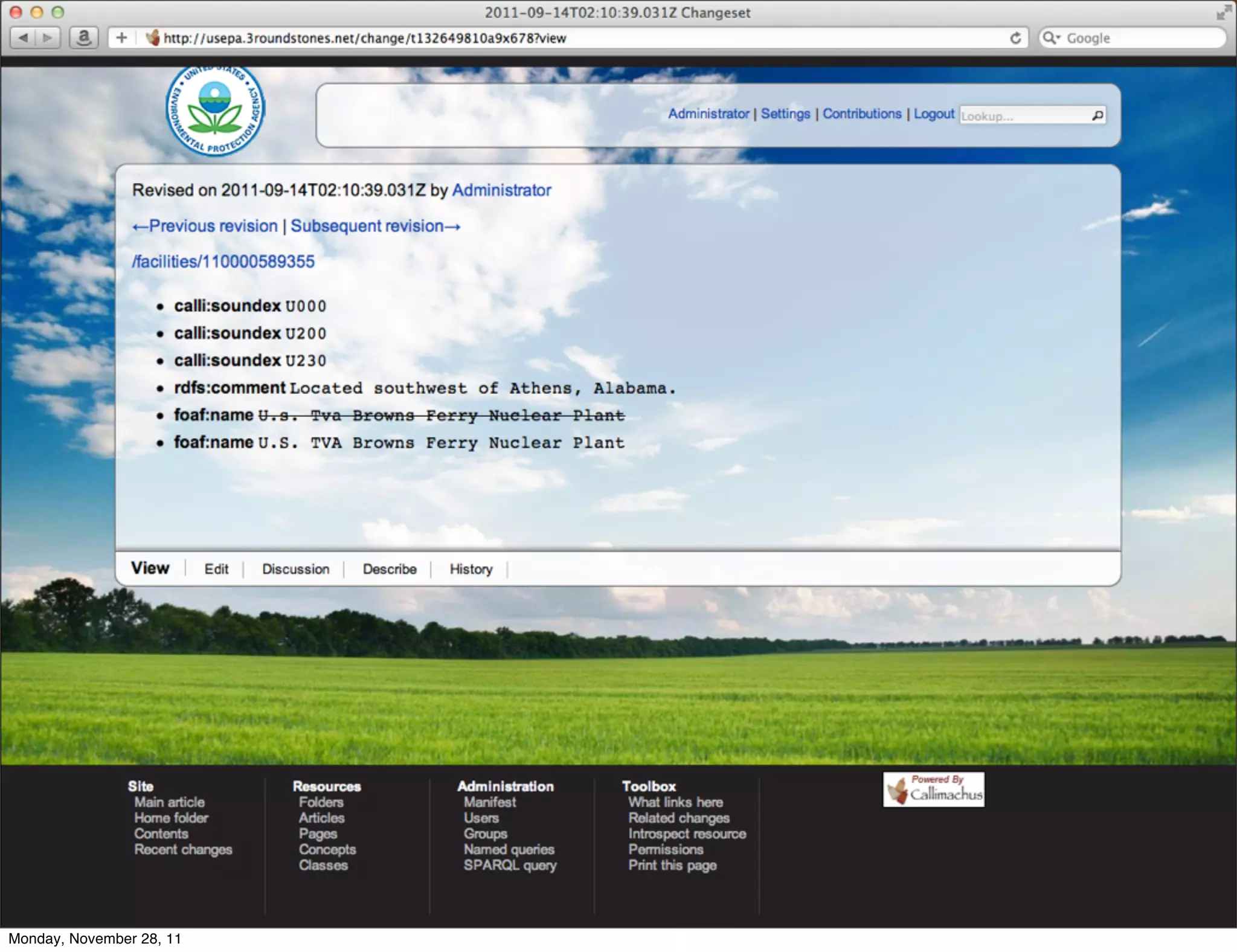
Task: Click the EPA seal logo
Action: 215,111
